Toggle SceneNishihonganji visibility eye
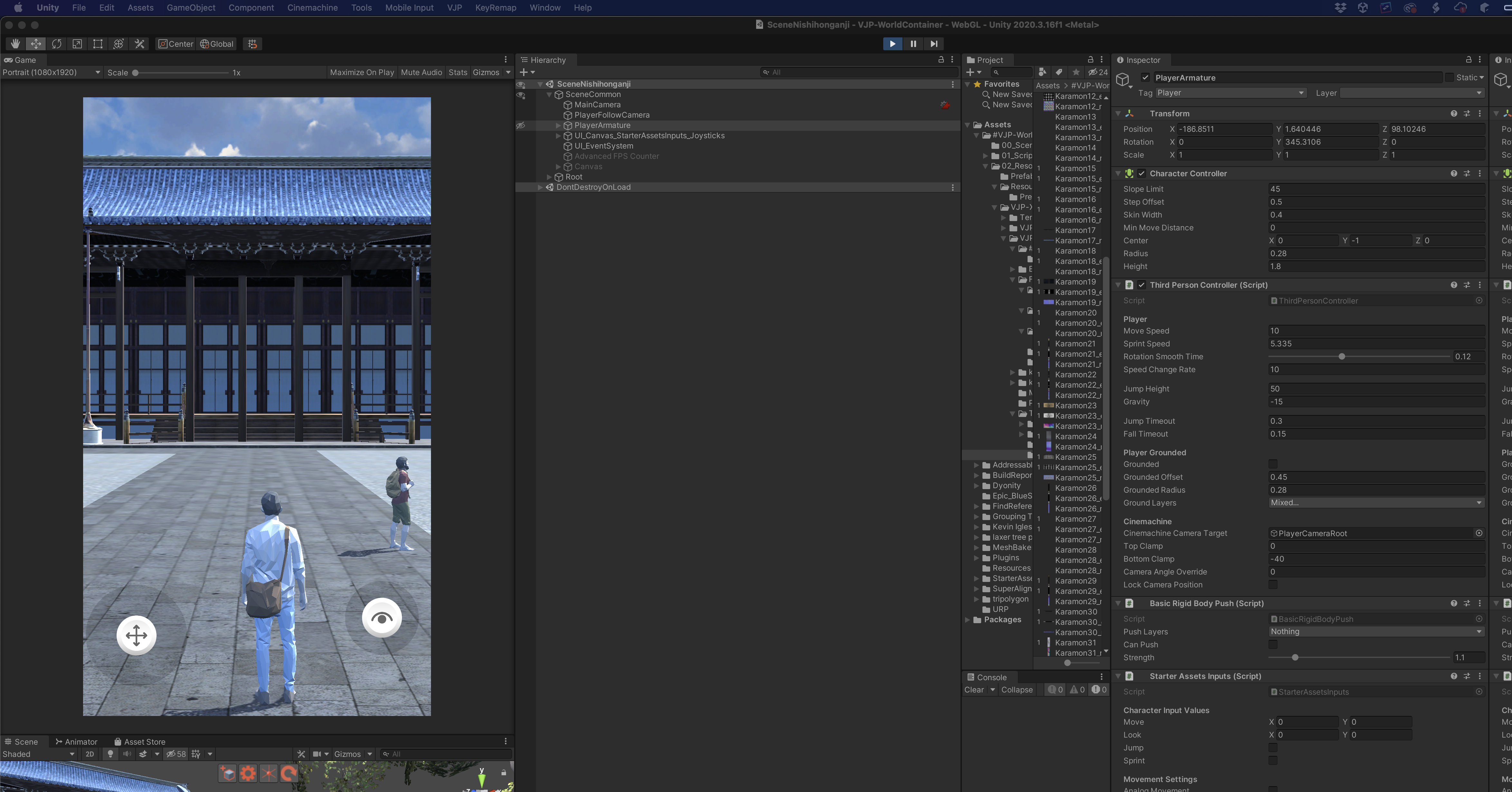Image resolution: width=1512 pixels, height=792 pixels. [x=521, y=84]
